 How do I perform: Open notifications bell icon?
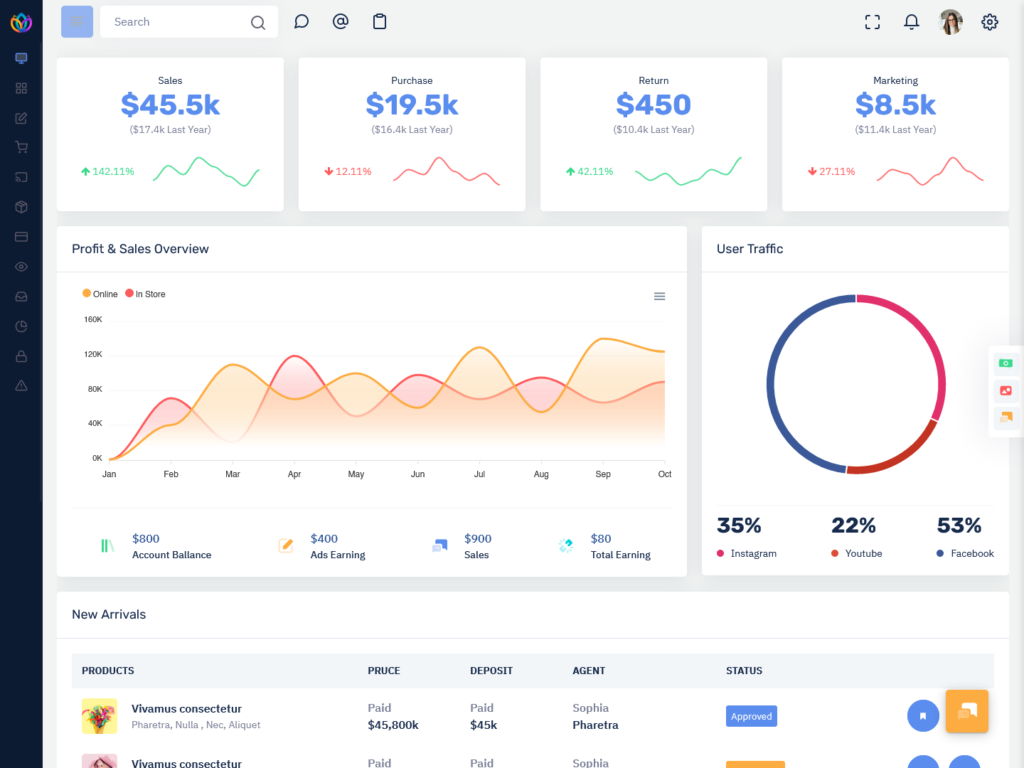pyautogui.click(x=911, y=22)
